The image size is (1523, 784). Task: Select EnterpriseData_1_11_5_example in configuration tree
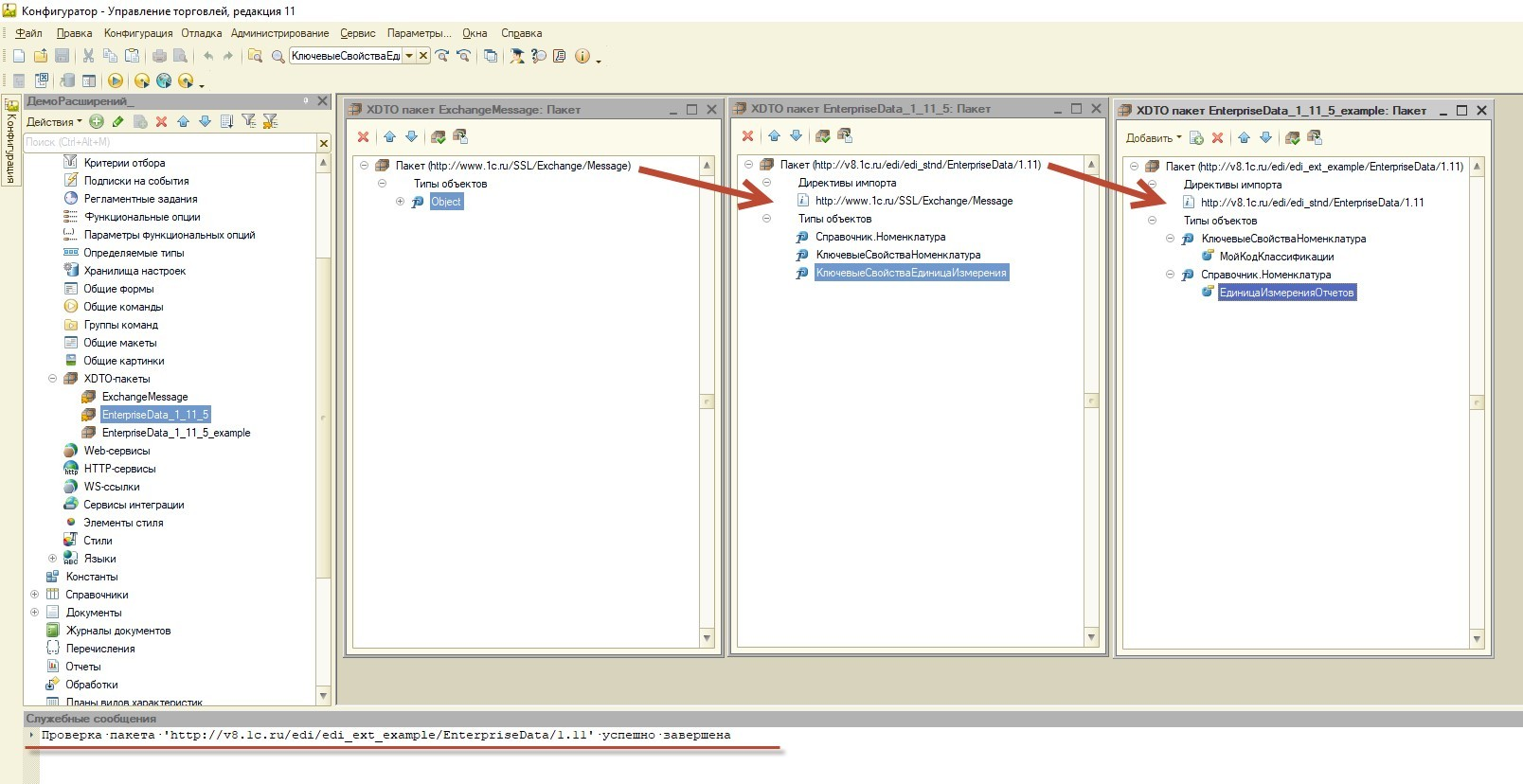pyautogui.click(x=176, y=433)
